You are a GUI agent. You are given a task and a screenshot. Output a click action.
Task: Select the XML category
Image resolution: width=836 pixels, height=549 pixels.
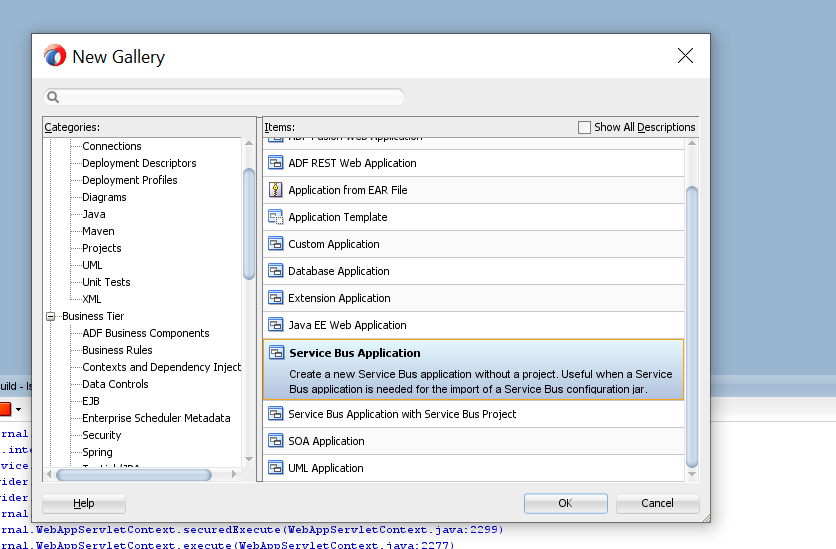click(92, 300)
